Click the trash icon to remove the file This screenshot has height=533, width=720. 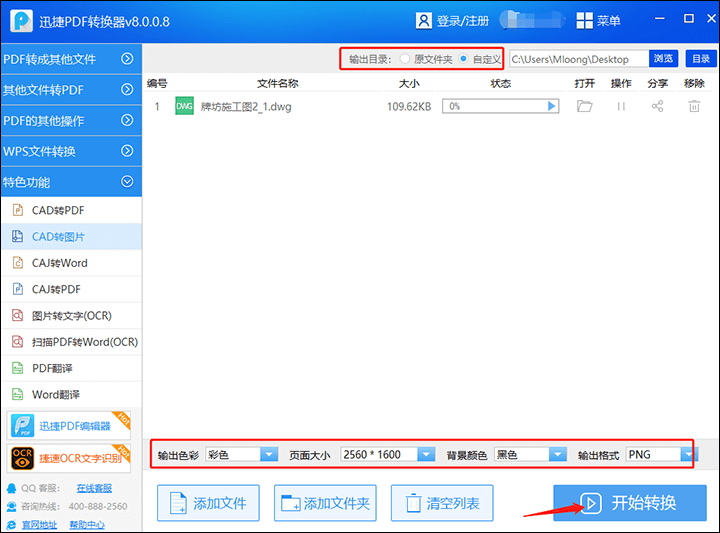click(694, 106)
